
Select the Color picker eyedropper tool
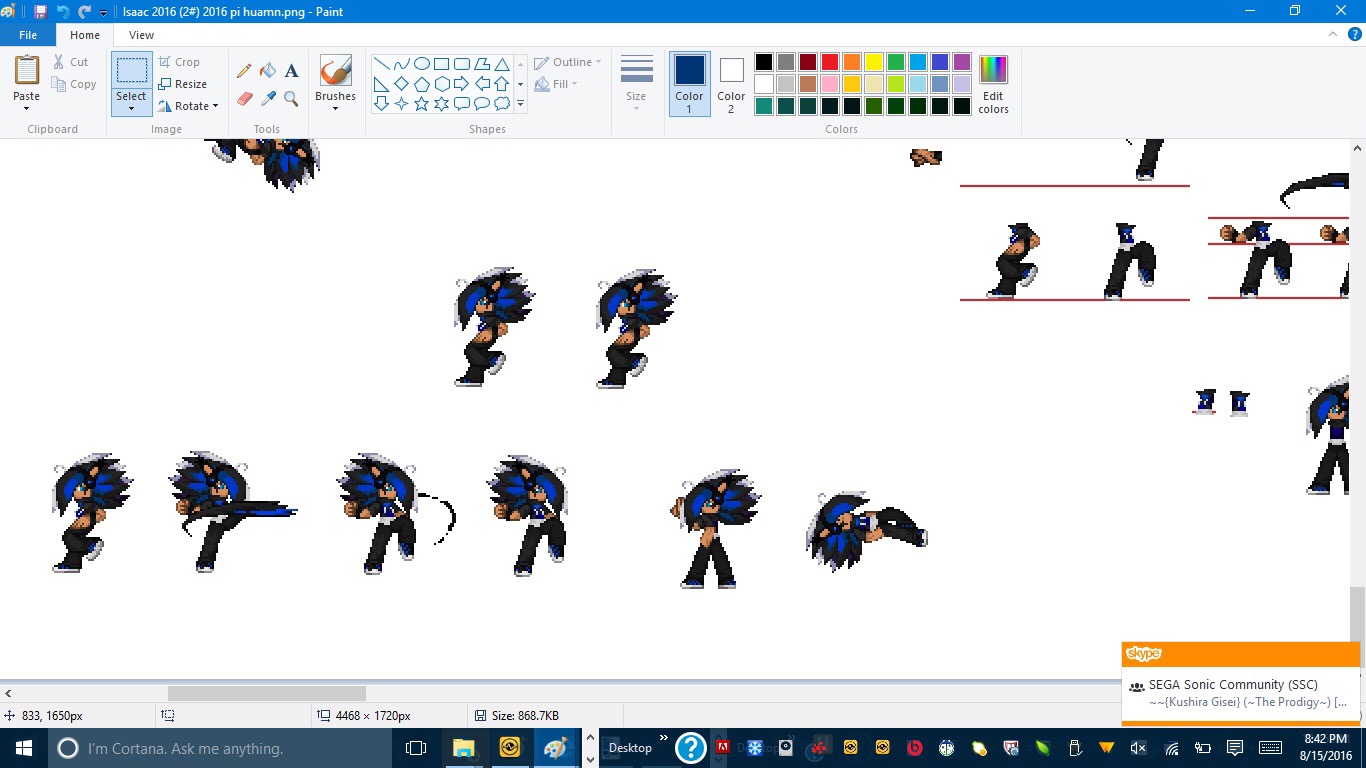click(268, 98)
